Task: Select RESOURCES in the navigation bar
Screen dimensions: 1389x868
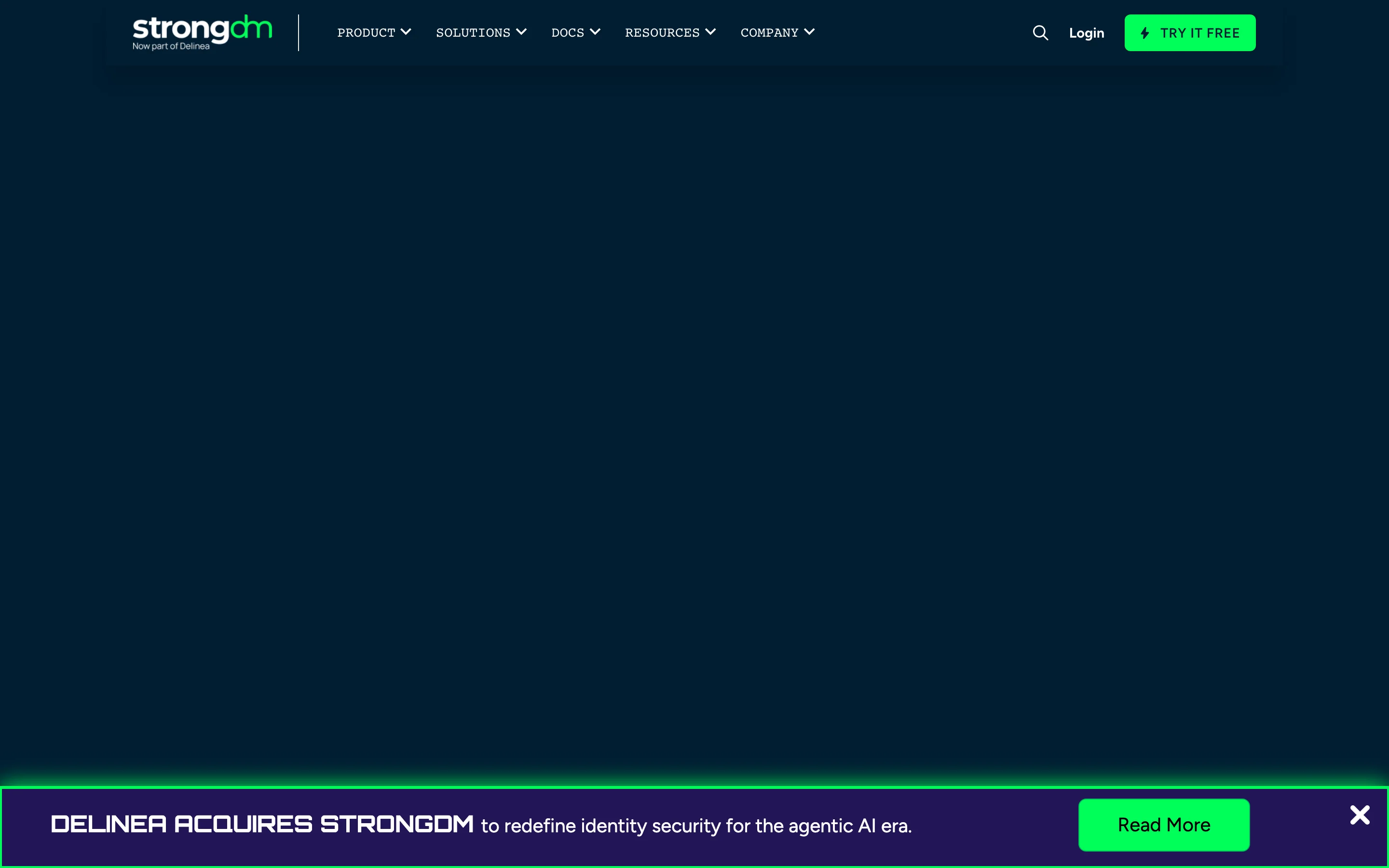Action: click(x=662, y=33)
